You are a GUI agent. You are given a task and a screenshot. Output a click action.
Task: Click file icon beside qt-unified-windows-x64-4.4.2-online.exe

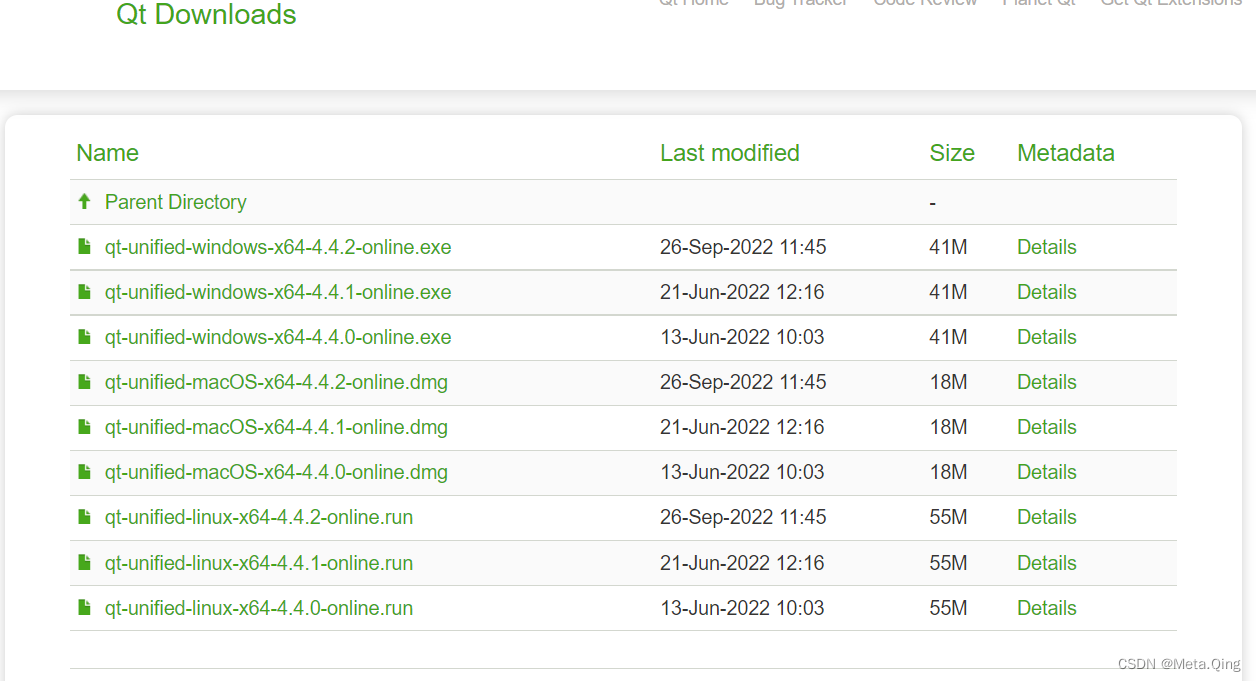pyautogui.click(x=85, y=246)
